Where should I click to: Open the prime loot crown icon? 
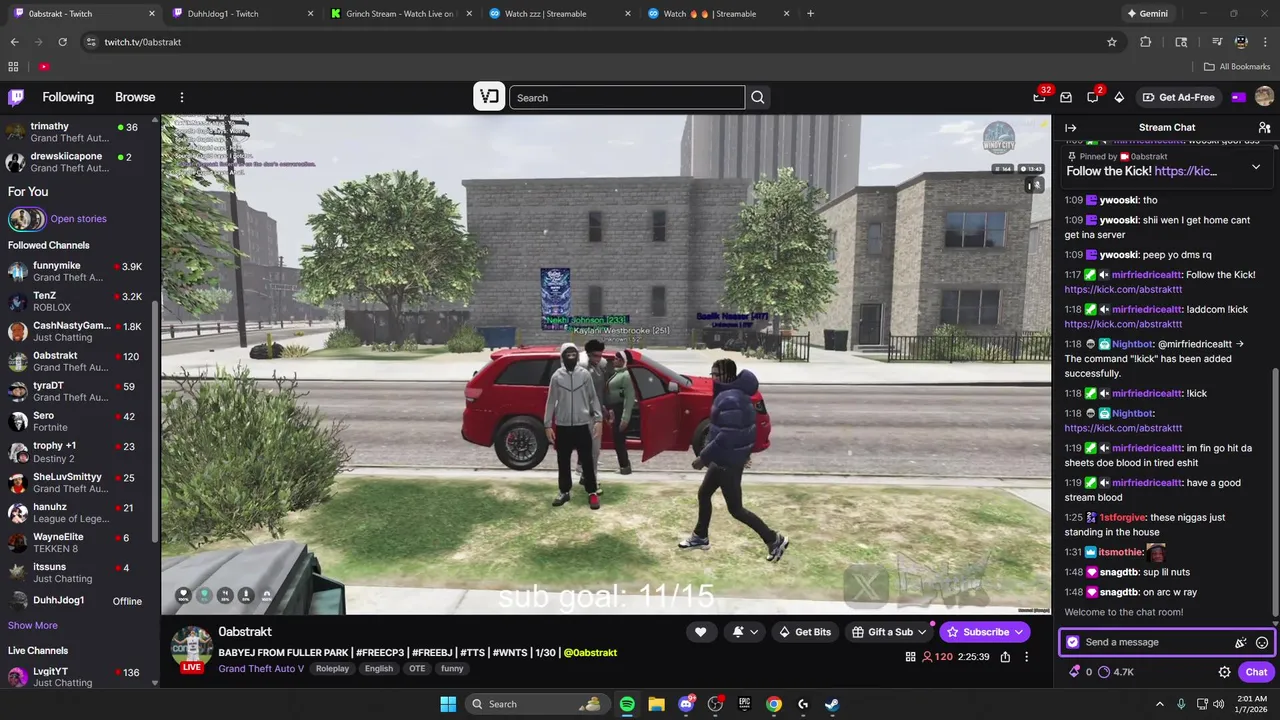click(1039, 97)
